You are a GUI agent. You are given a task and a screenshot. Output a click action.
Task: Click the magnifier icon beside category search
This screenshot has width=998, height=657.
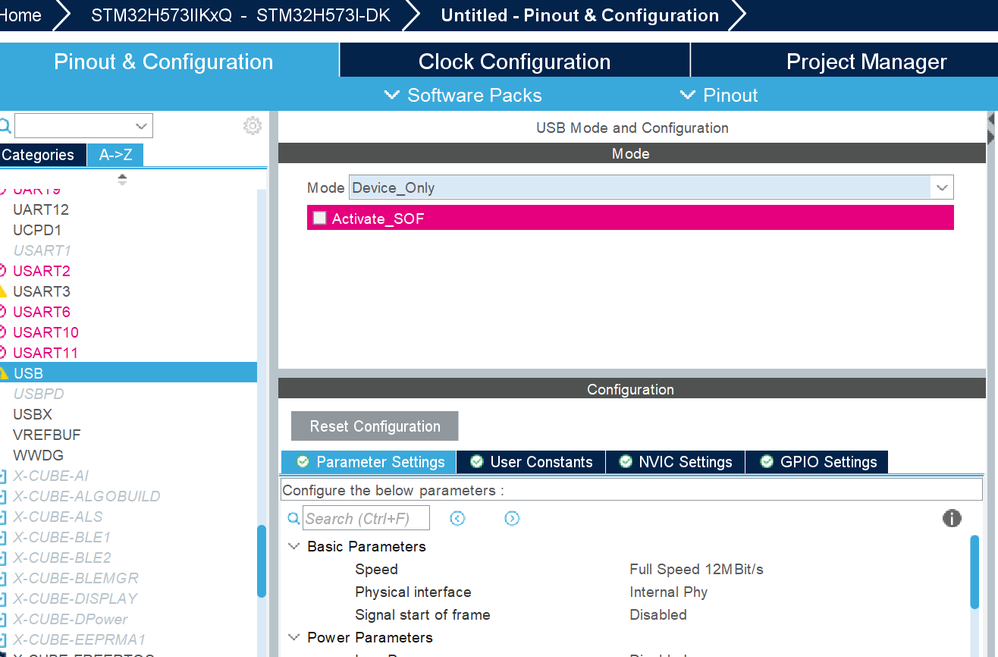pyautogui.click(x=4, y=125)
